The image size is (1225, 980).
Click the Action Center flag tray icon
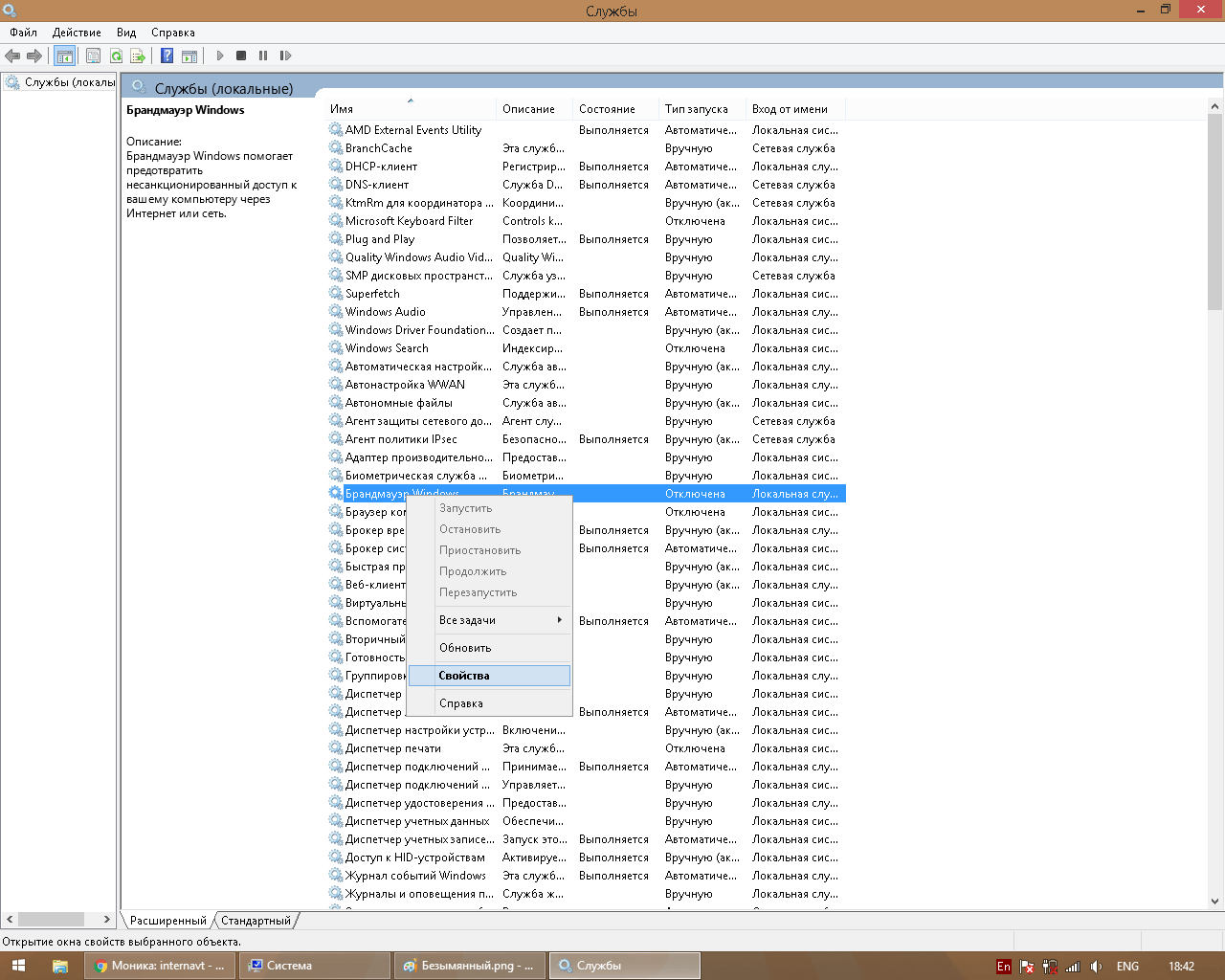point(1027,967)
